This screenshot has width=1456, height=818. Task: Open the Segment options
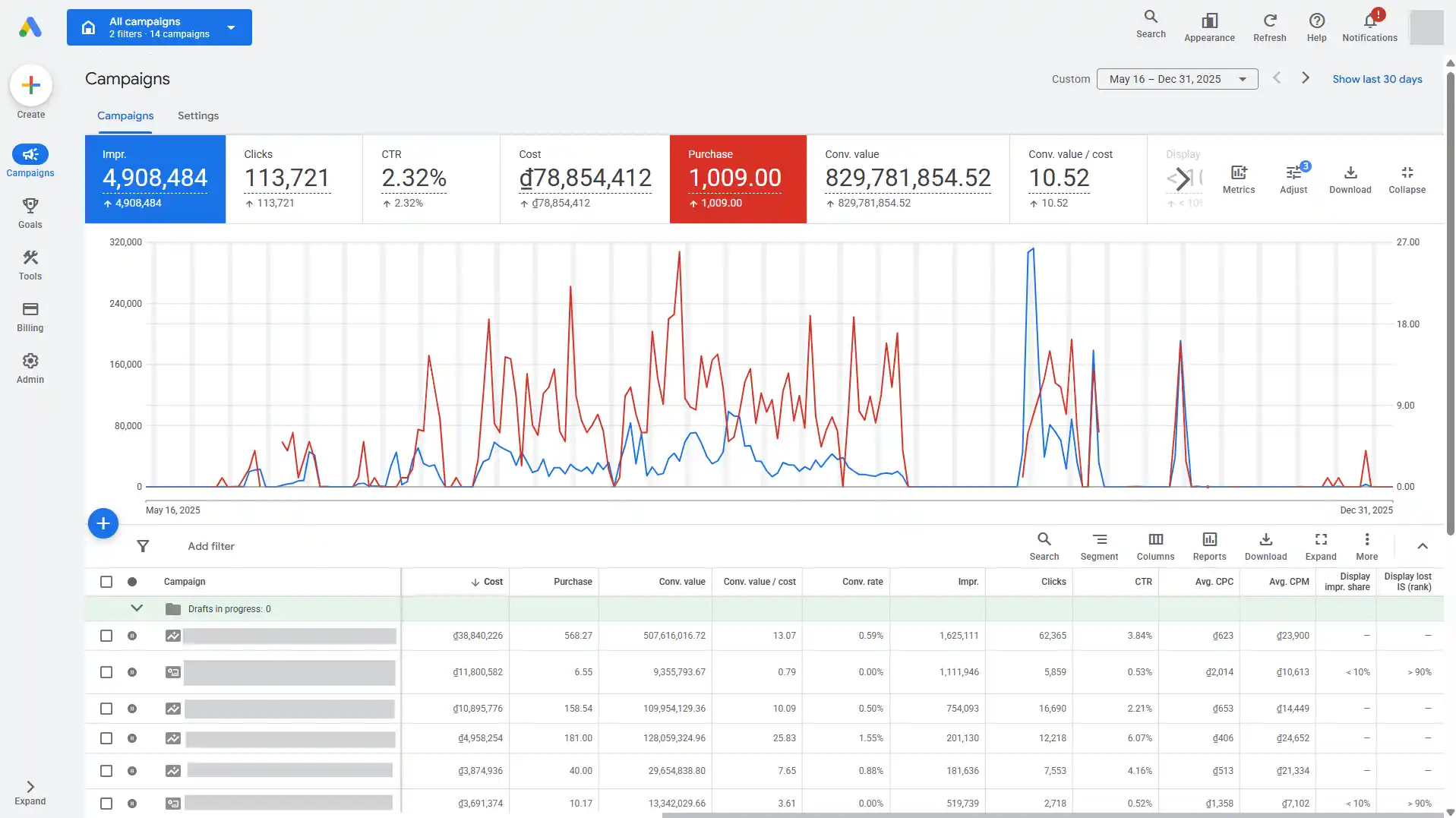pos(1099,546)
